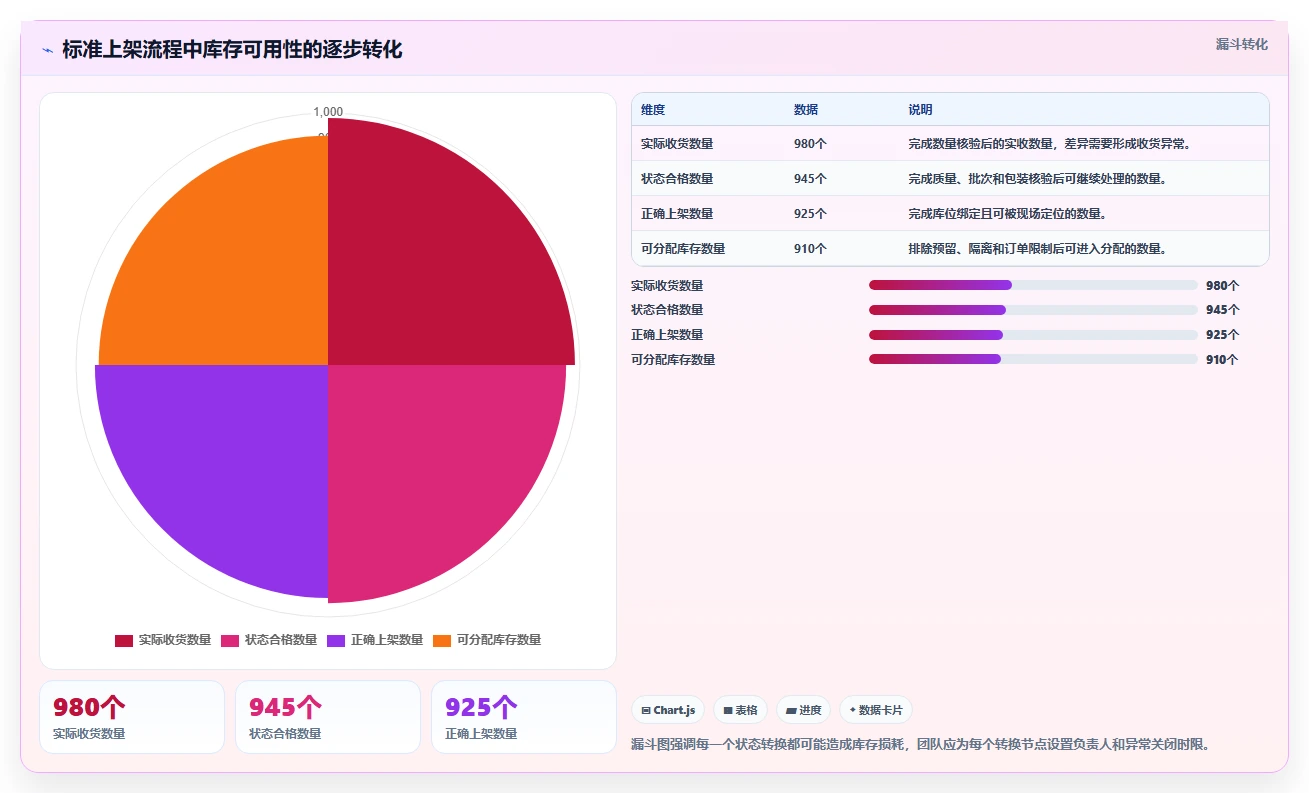Viewport: 1309px width, 793px height.
Task: Toggle the 可分配库存数量 legend swatch
Action: point(442,640)
